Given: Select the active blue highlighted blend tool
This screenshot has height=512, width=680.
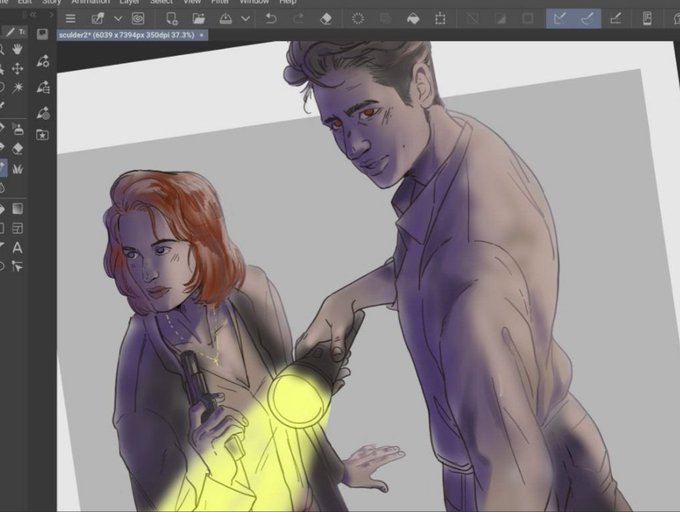Looking at the screenshot, I should pos(3,168).
